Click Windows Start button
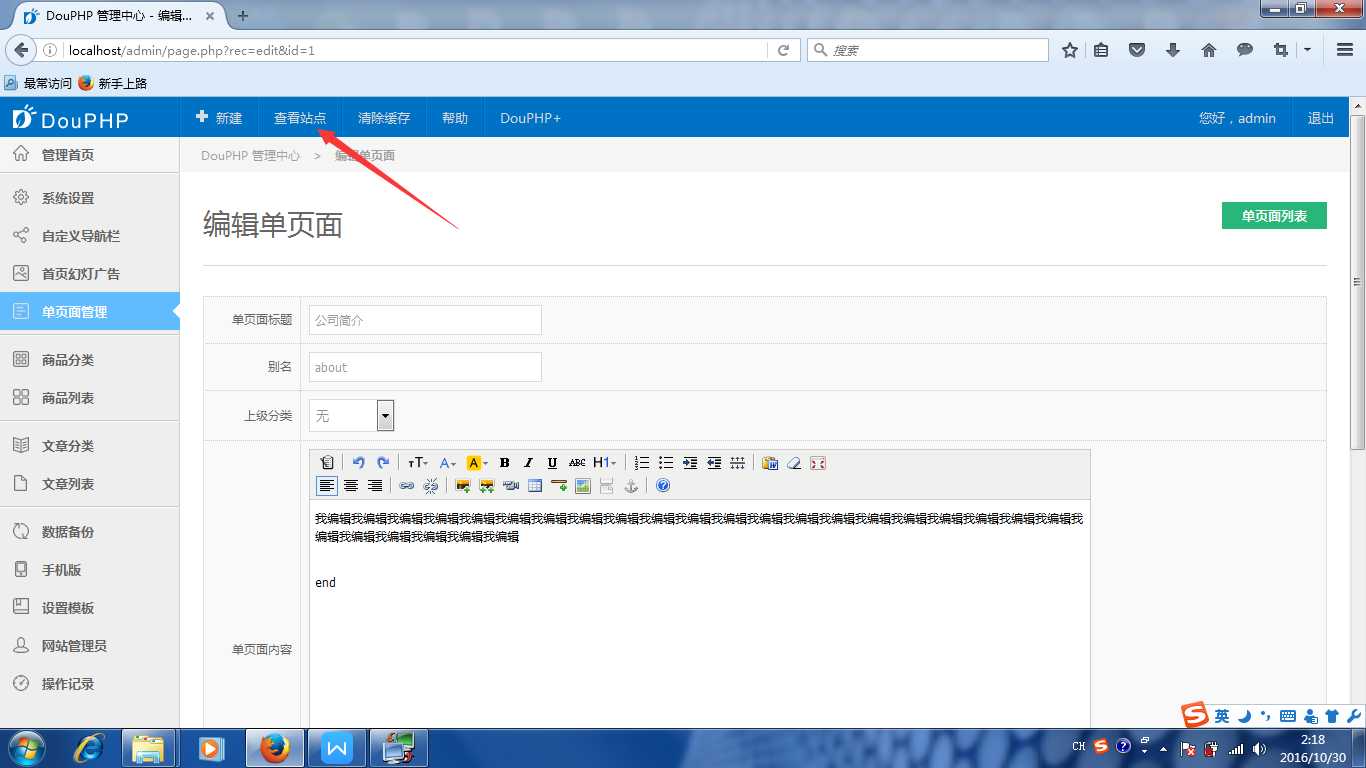This screenshot has width=1366, height=768. click(25, 748)
